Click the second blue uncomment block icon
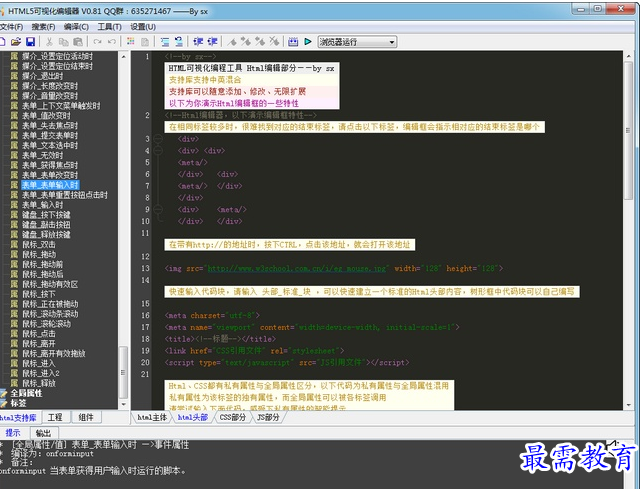644x489 pixels. coord(212,41)
